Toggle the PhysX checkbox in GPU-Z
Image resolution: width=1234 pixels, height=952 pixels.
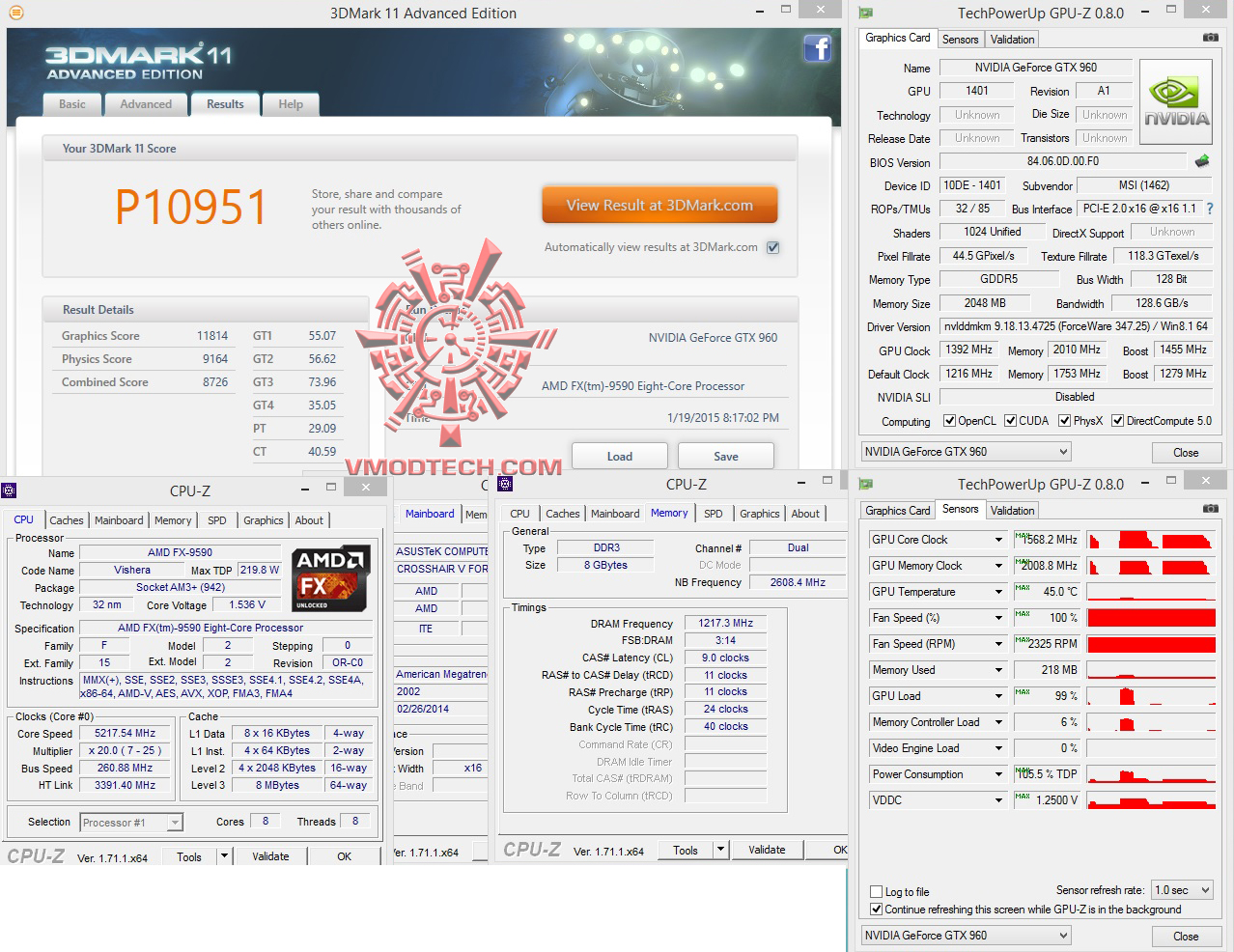(x=1064, y=421)
